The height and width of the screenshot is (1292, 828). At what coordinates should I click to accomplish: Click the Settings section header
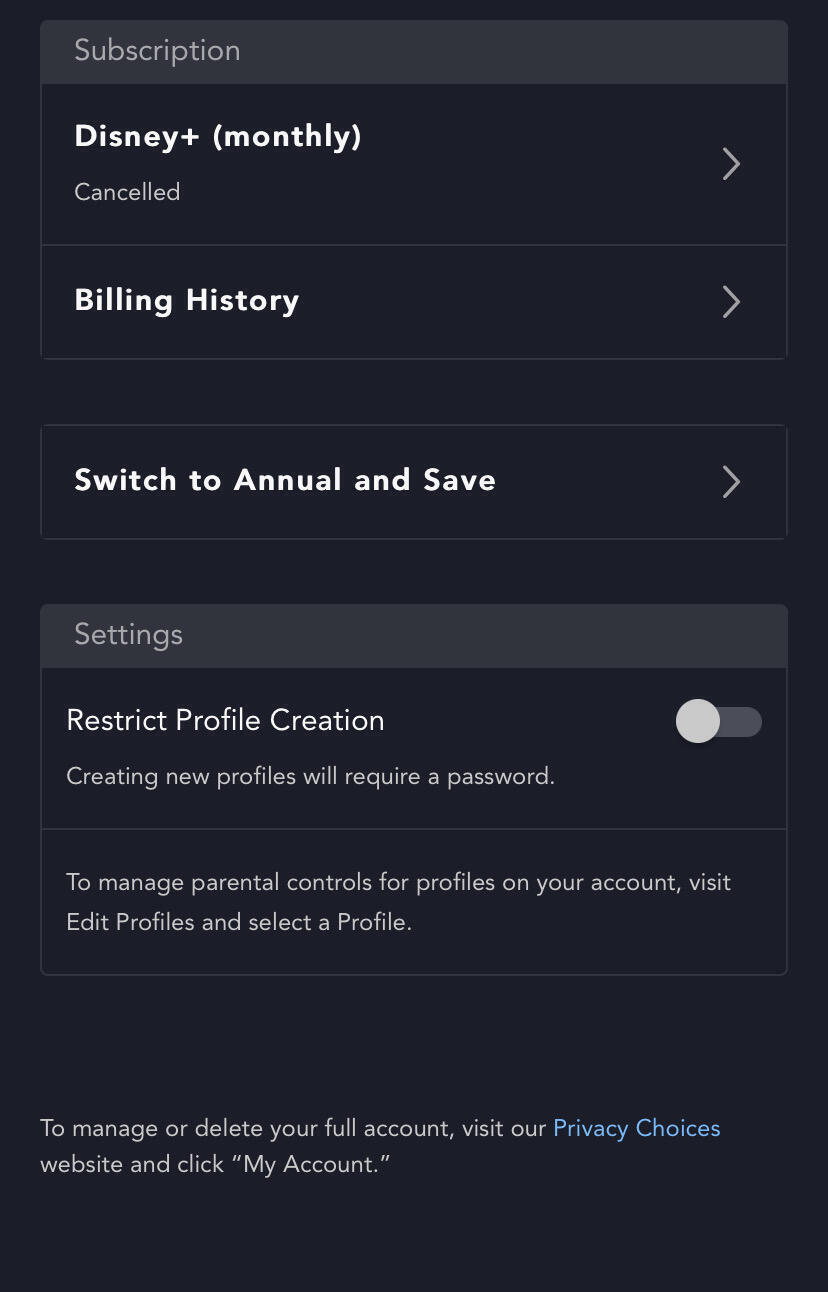pos(128,635)
